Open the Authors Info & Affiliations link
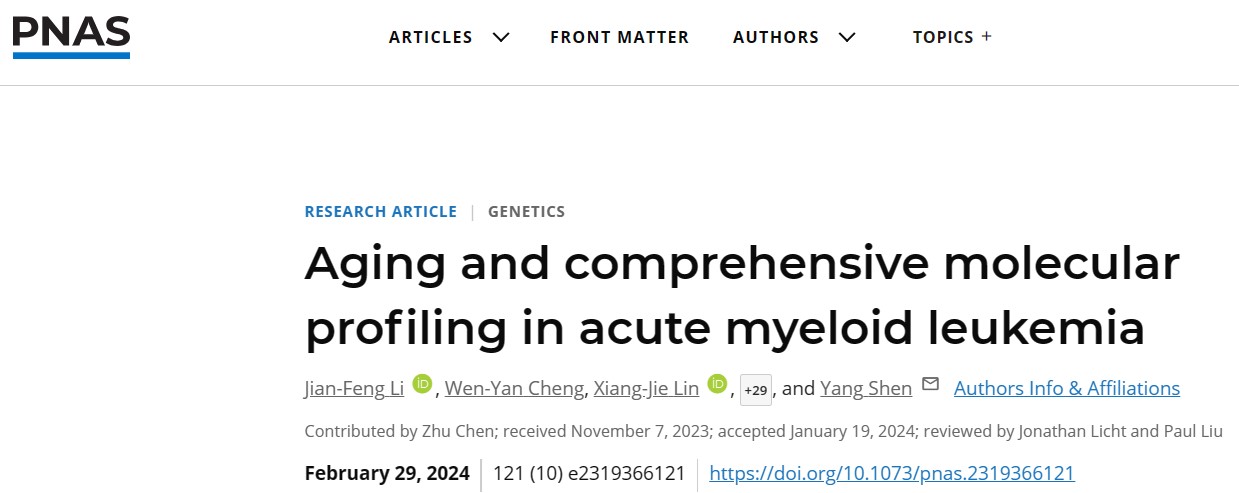The width and height of the screenshot is (1239, 493). pos(1066,388)
